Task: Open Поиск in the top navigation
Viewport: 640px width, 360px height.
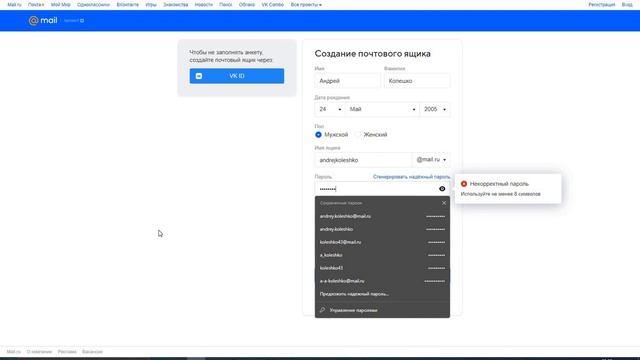Action: (x=226, y=5)
